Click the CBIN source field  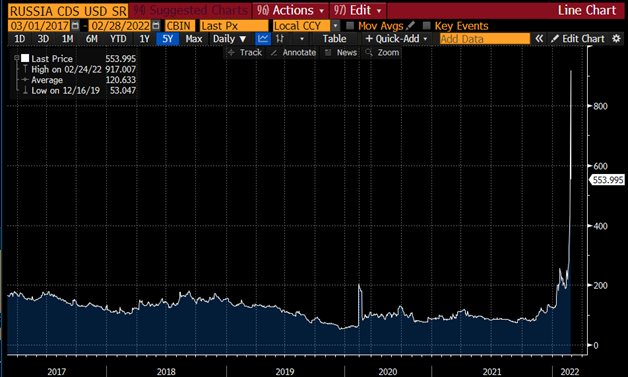pos(179,26)
